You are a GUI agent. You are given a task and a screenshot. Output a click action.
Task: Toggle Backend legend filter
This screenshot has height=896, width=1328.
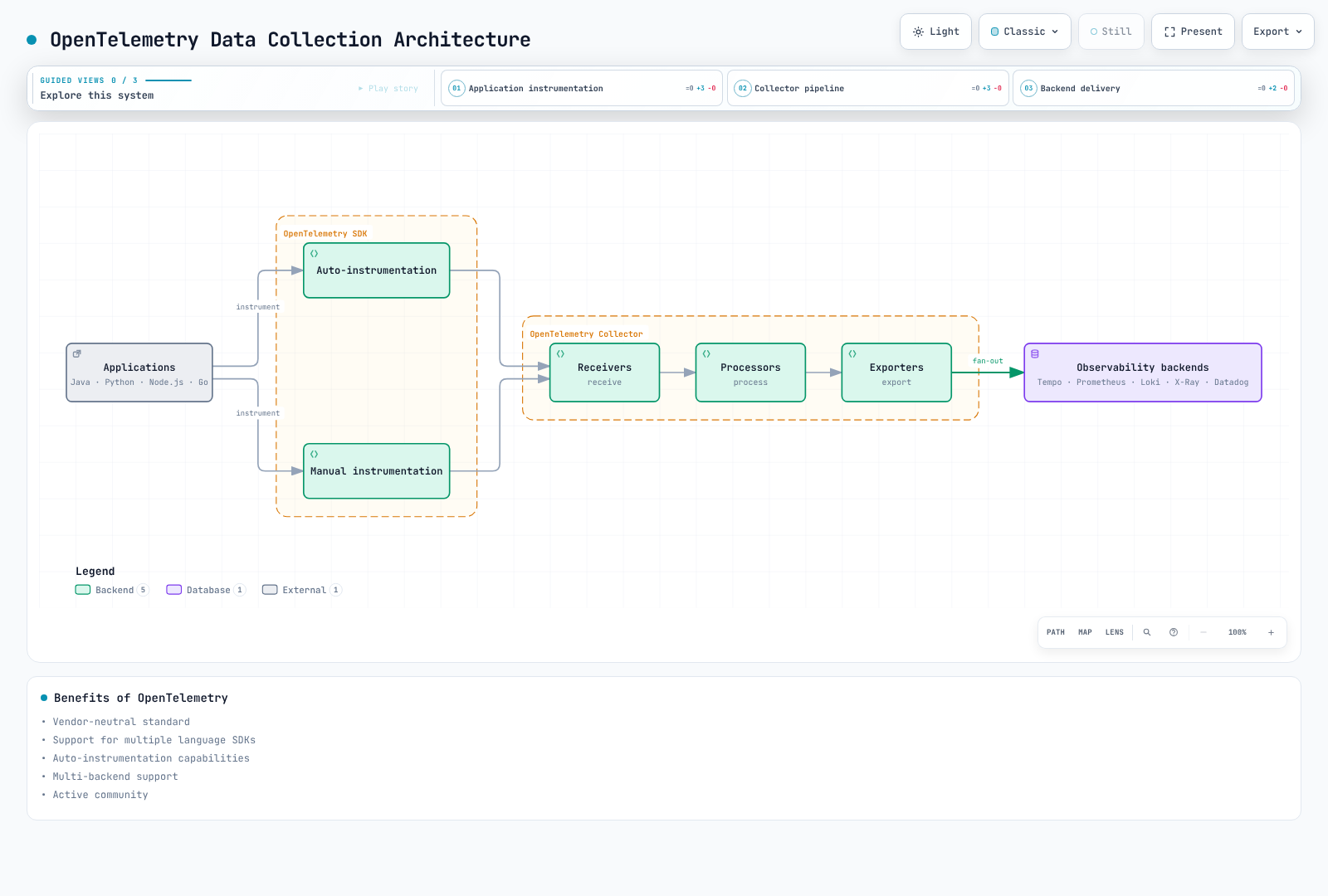tap(111, 590)
